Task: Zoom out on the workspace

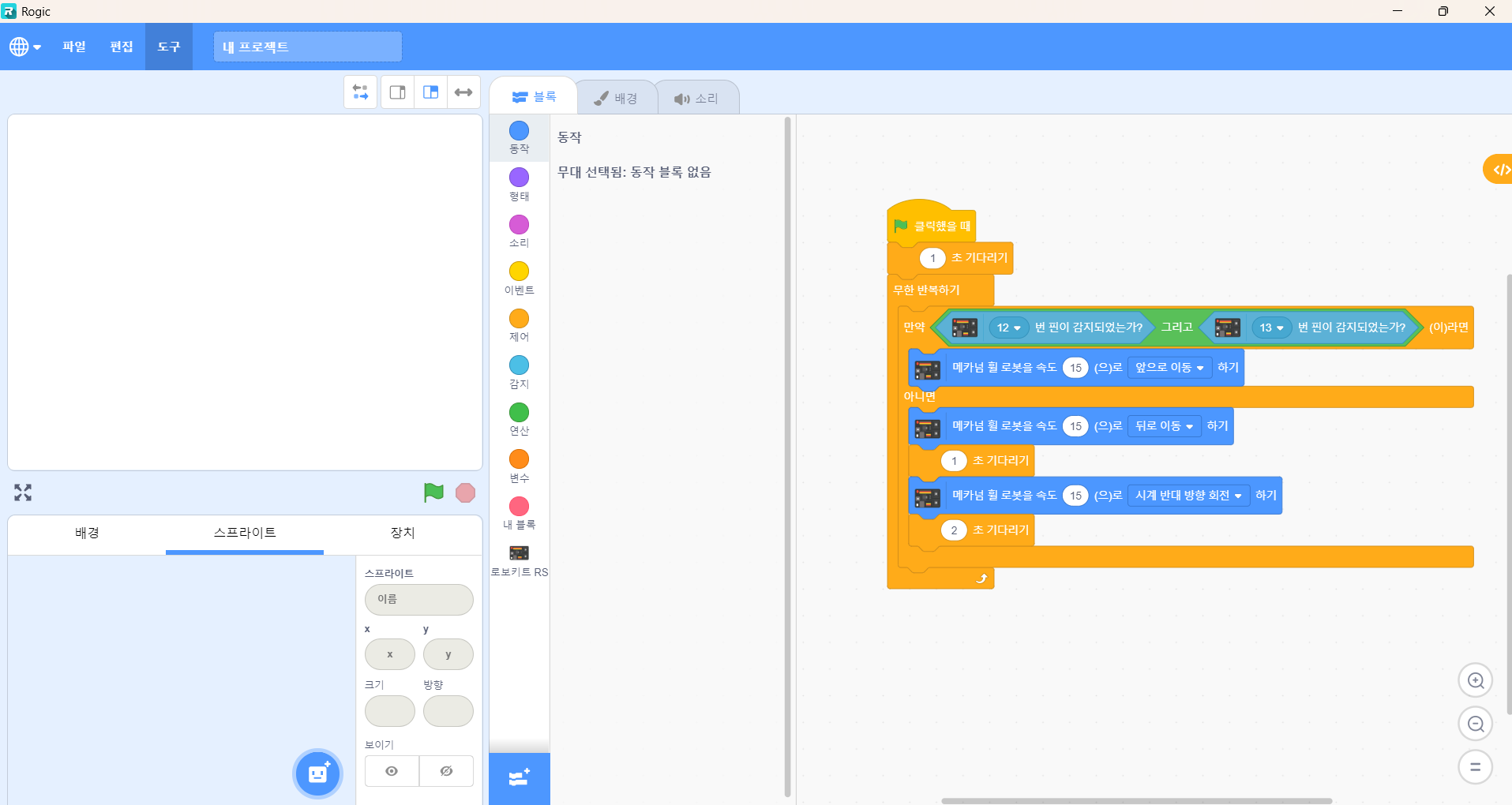Action: click(1475, 724)
